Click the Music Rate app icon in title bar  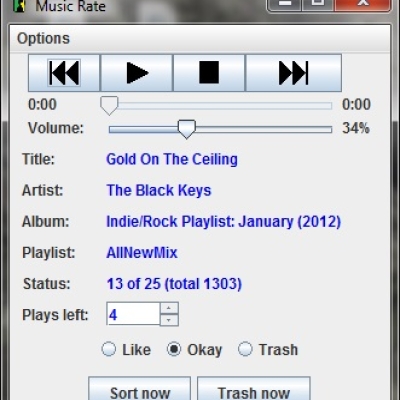[x=19, y=6]
